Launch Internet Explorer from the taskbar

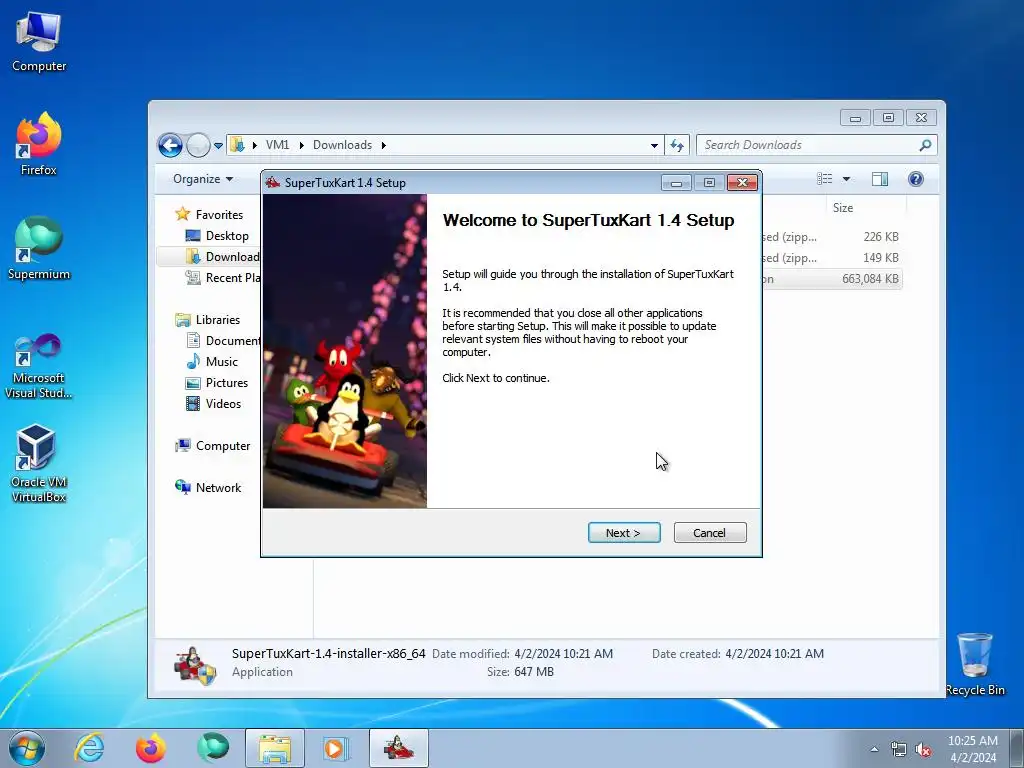89,748
